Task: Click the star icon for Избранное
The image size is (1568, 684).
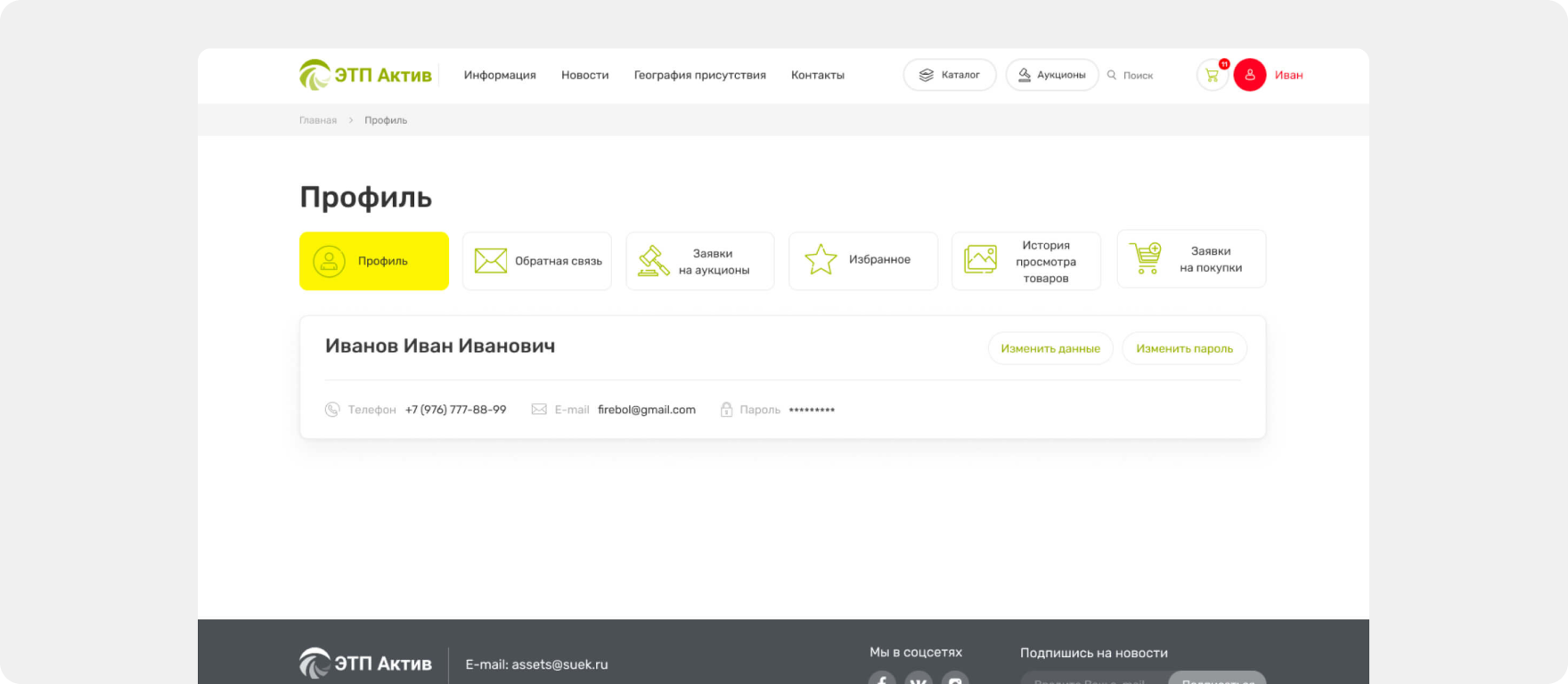Action: (x=820, y=260)
